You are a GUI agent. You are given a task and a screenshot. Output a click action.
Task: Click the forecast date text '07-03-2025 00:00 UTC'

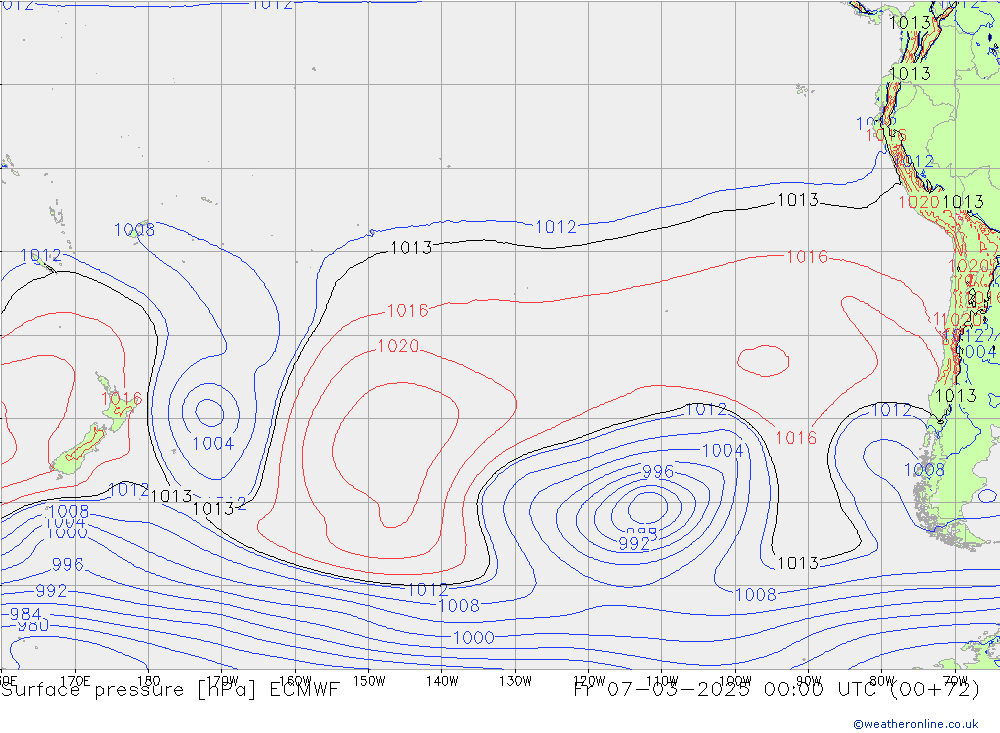point(744,690)
